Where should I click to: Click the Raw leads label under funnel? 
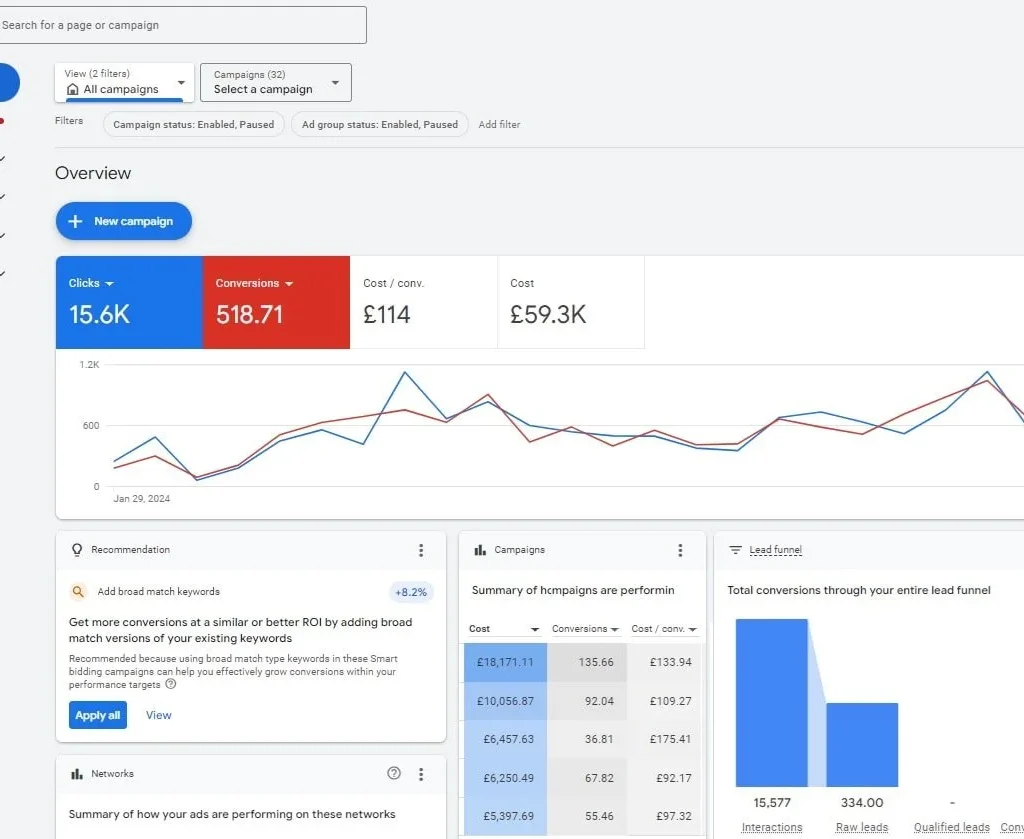point(862,827)
